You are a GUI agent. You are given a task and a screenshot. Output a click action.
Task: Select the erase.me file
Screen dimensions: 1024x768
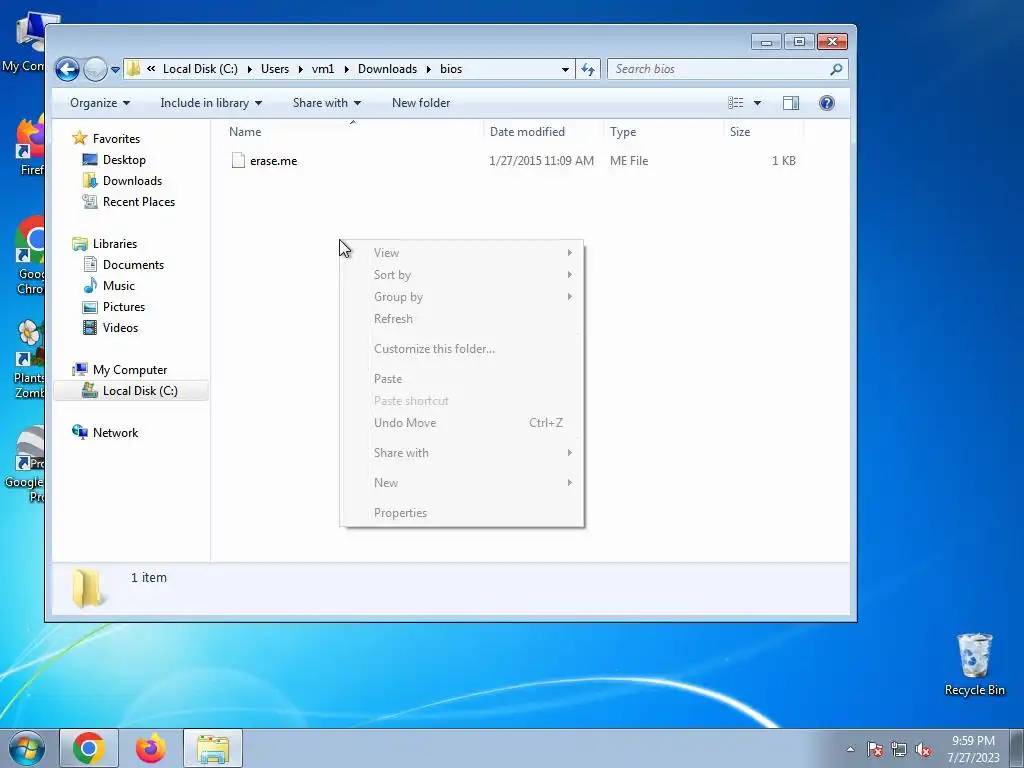pos(273,161)
